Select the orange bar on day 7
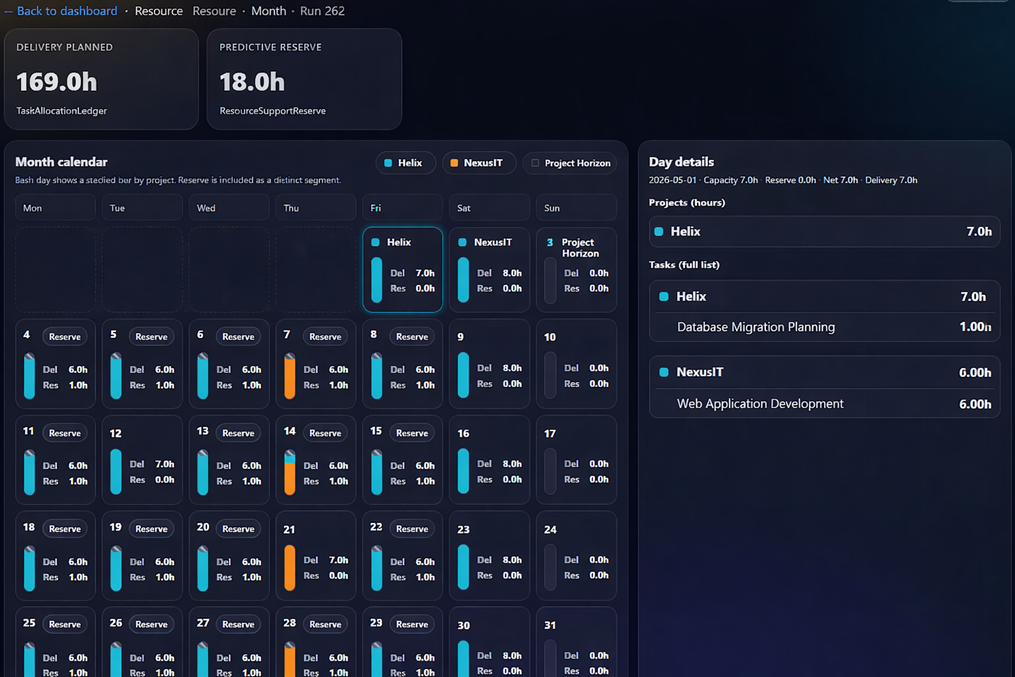1015x677 pixels. [x=290, y=376]
